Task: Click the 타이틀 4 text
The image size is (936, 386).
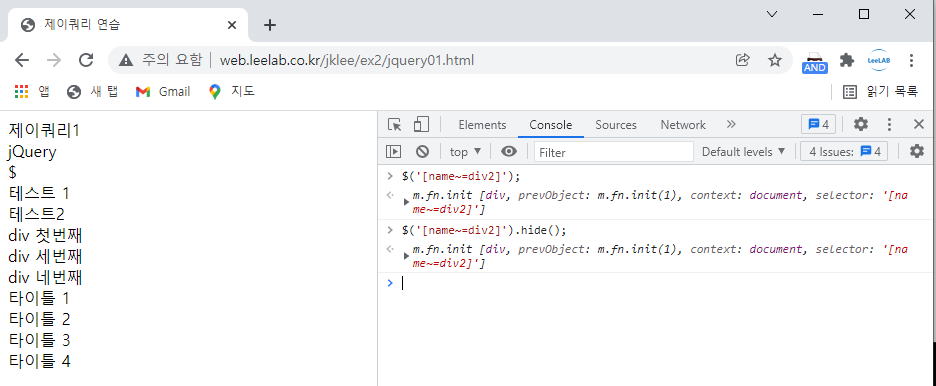Action: (x=39, y=360)
